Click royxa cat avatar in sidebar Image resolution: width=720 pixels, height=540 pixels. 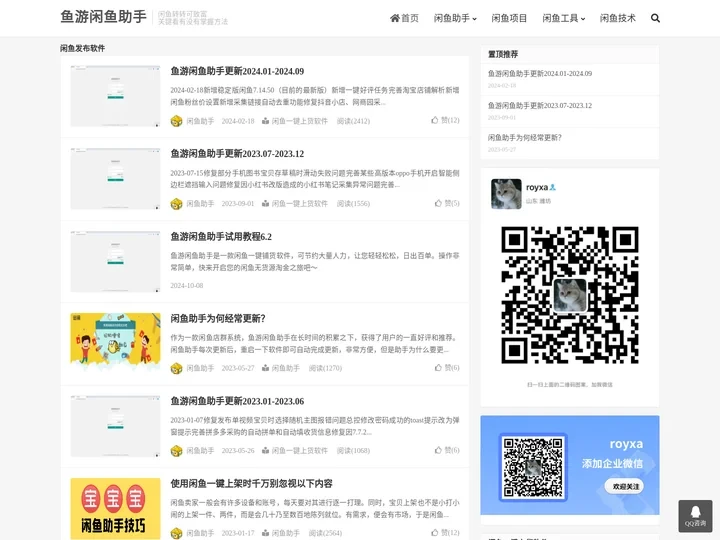point(506,194)
